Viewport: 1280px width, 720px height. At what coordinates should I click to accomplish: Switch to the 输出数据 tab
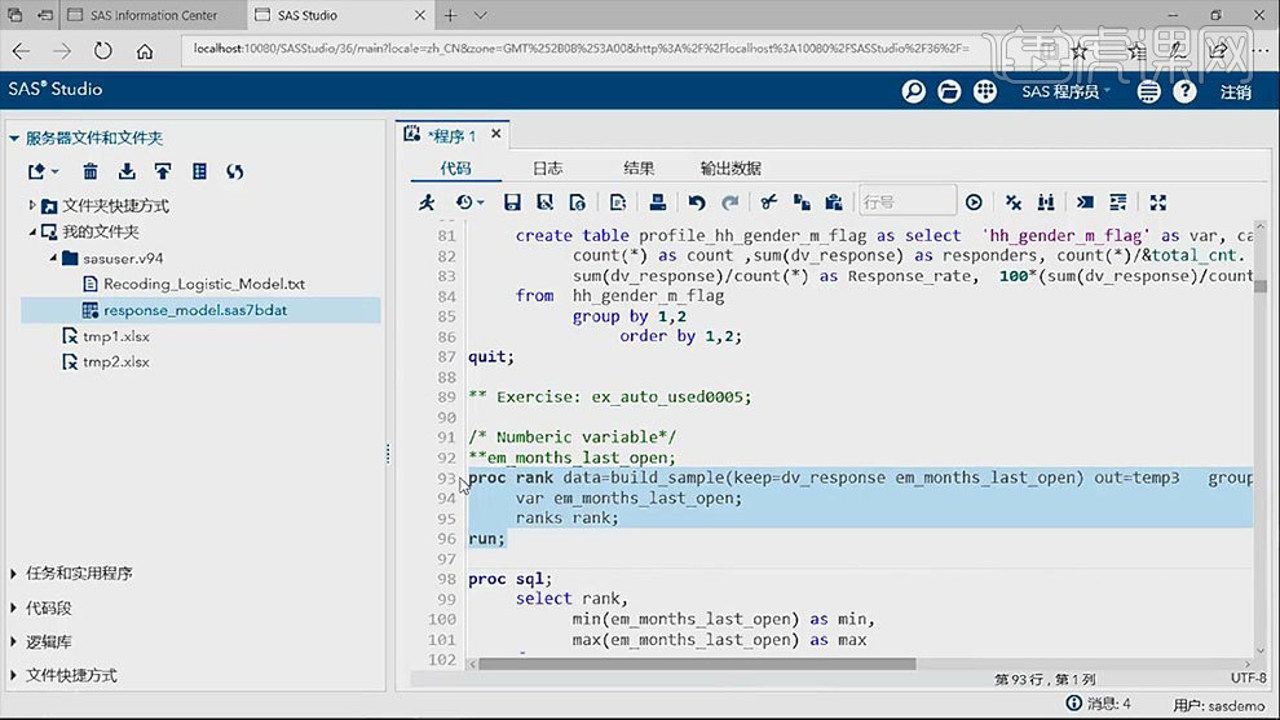pyautogui.click(x=731, y=168)
